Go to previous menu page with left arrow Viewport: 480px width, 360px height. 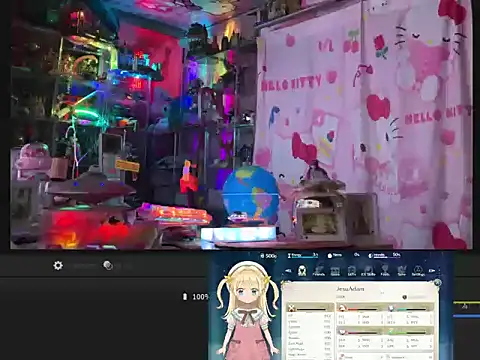tap(289, 271)
